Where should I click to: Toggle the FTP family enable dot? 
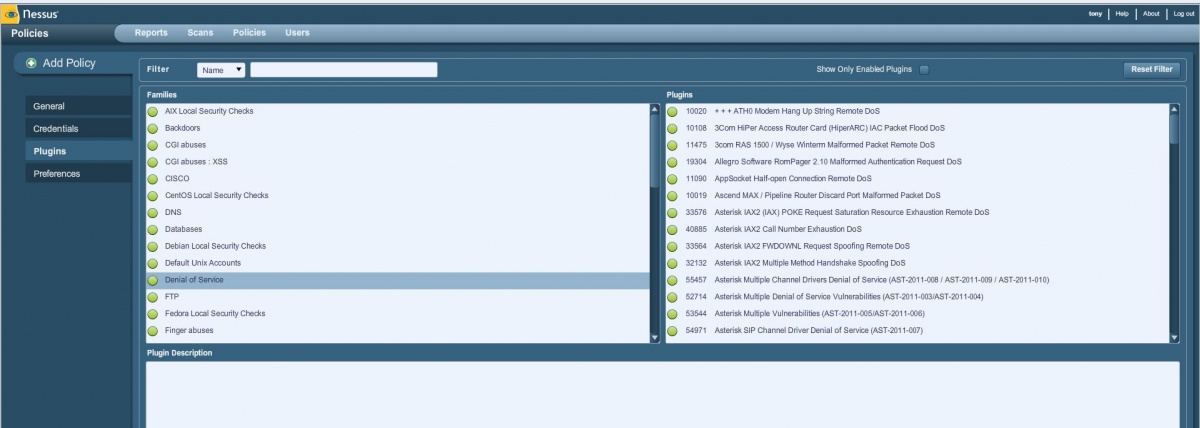tap(153, 298)
